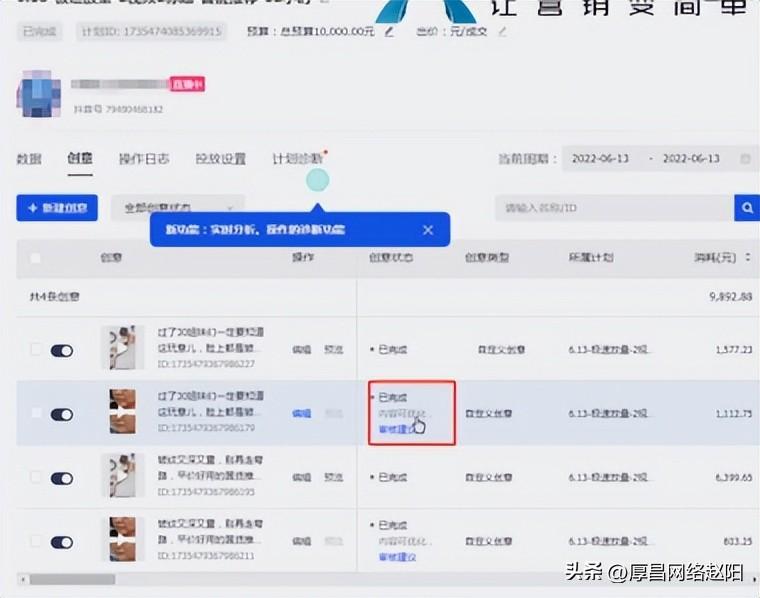The width and height of the screenshot is (760, 598).
Task: Click the 计划ID number tag
Action: [151, 32]
